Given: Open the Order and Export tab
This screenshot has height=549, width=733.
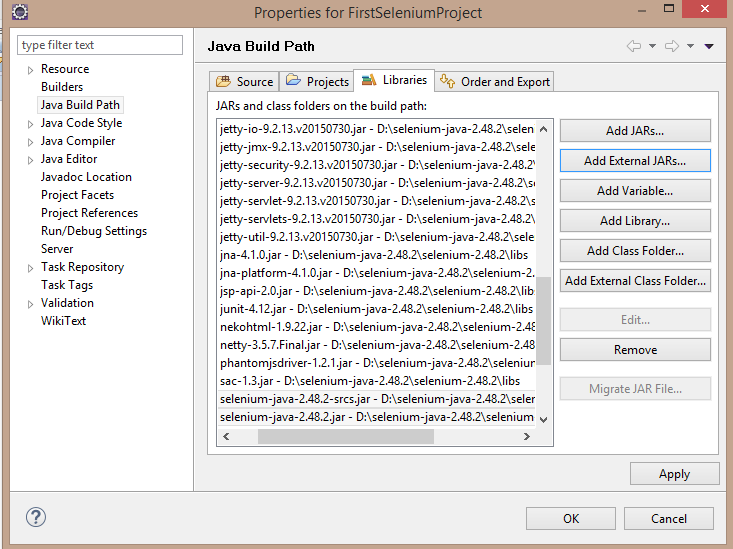Looking at the screenshot, I should point(495,81).
